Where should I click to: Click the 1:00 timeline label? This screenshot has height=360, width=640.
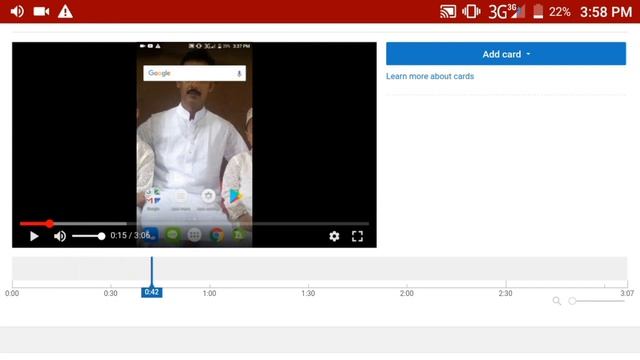coord(209,293)
